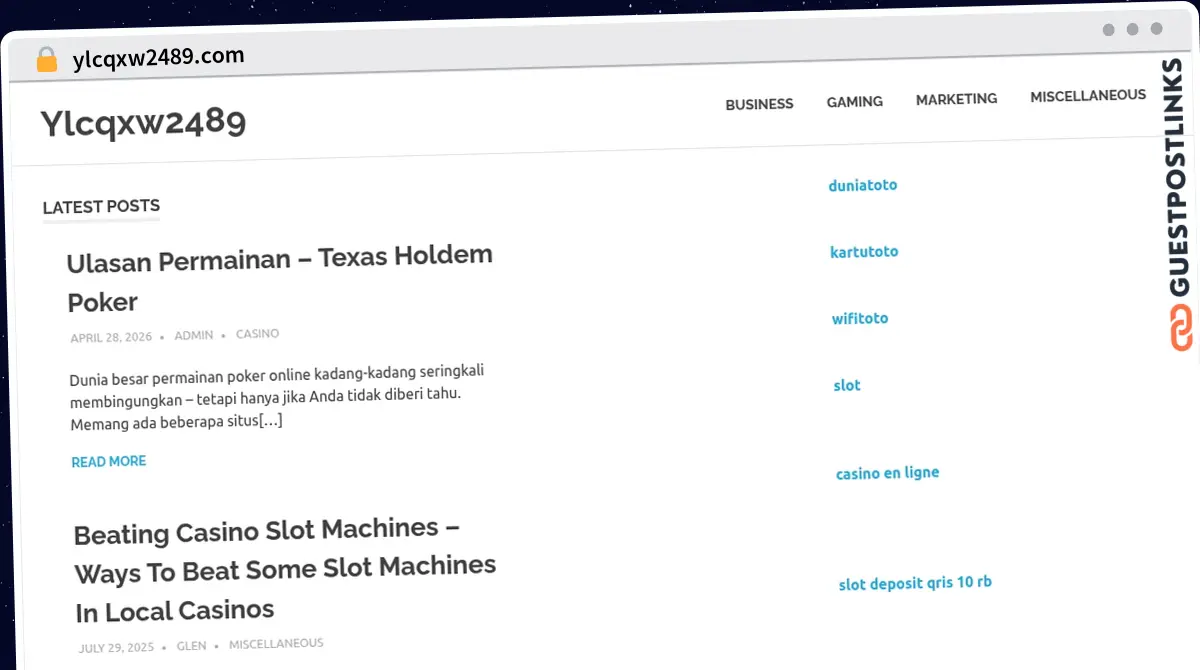This screenshot has height=670, width=1200.
Task: Visit the kartutoto sidebar link
Action: (864, 252)
